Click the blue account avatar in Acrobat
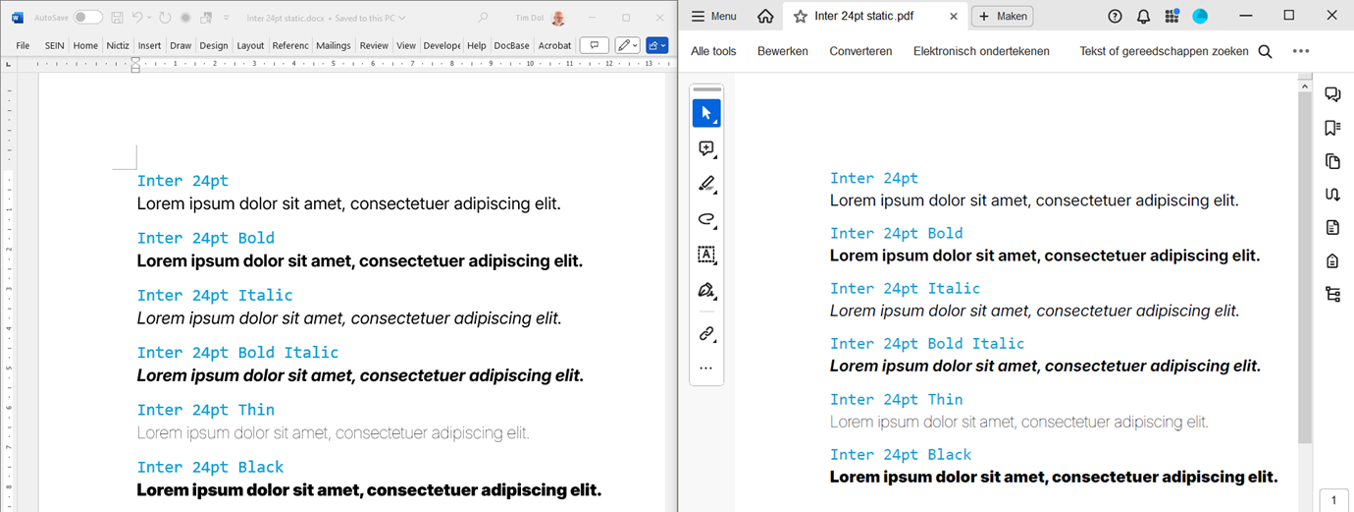This screenshot has height=512, width=1354. pos(1200,16)
